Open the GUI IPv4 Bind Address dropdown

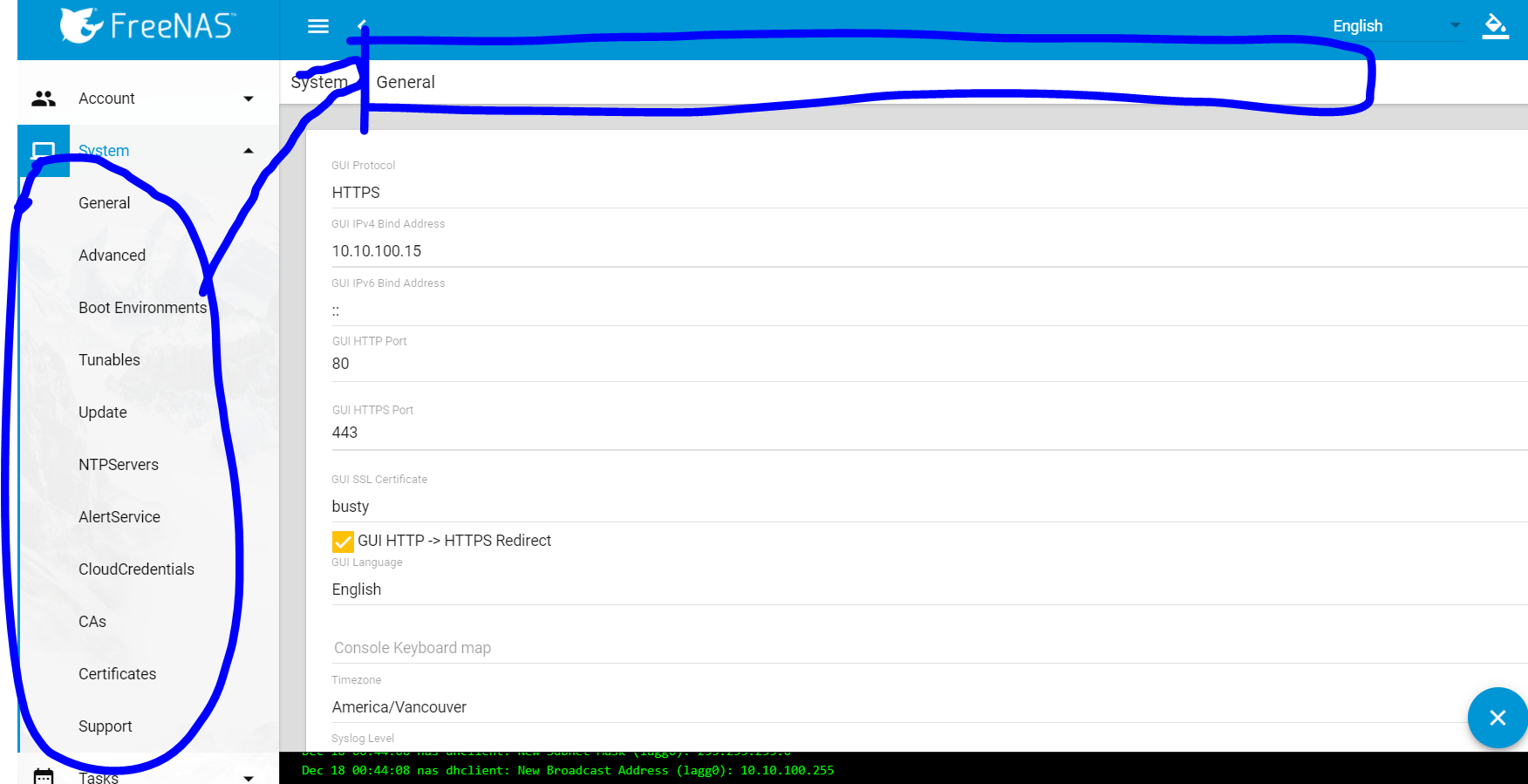point(930,251)
